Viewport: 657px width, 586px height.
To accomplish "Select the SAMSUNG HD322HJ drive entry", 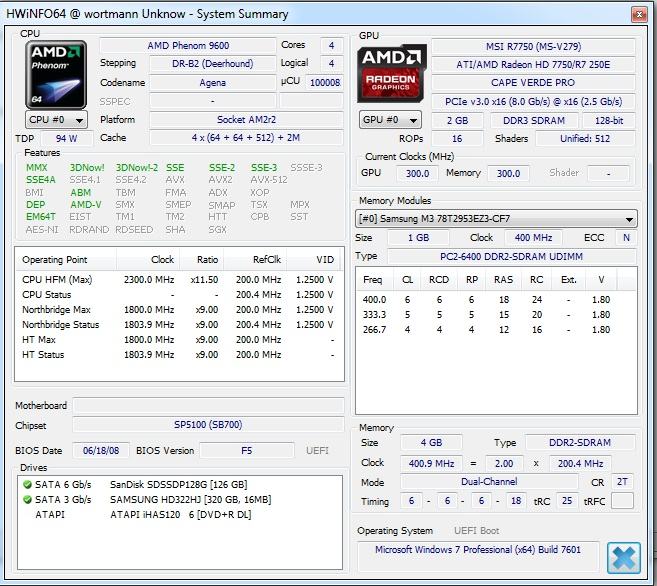I will [x=191, y=499].
